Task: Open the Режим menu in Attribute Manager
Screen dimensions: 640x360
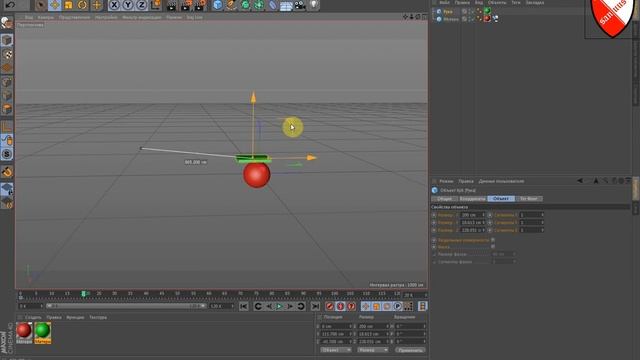Action: [446, 181]
